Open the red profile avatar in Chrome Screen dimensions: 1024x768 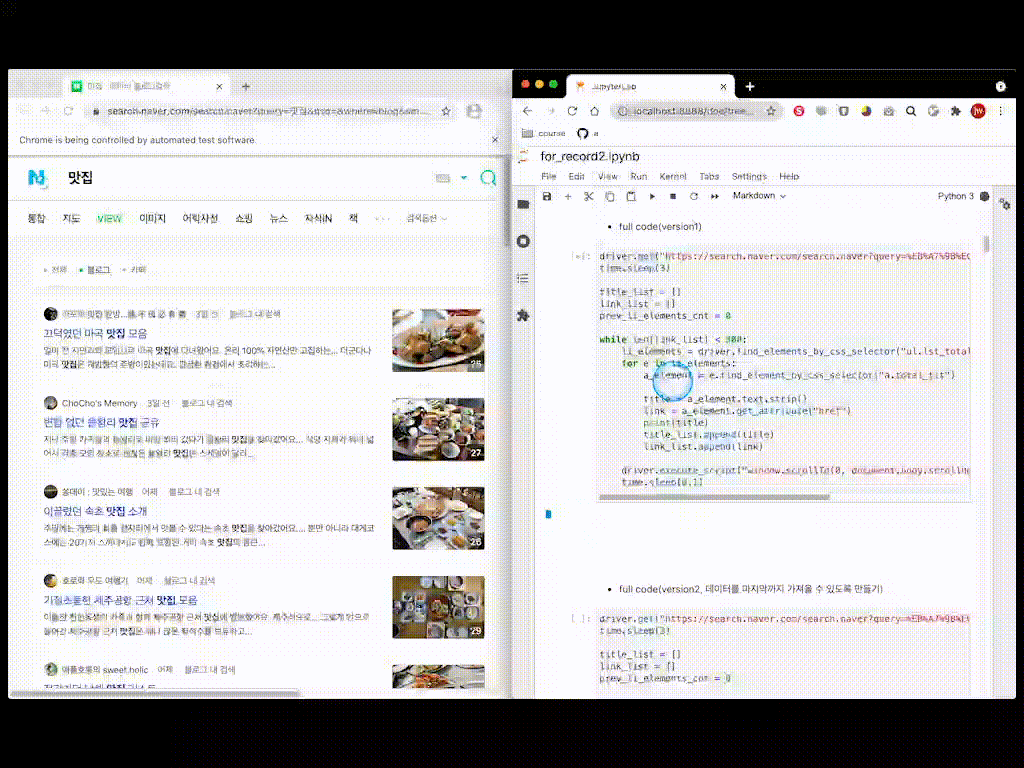(x=978, y=111)
